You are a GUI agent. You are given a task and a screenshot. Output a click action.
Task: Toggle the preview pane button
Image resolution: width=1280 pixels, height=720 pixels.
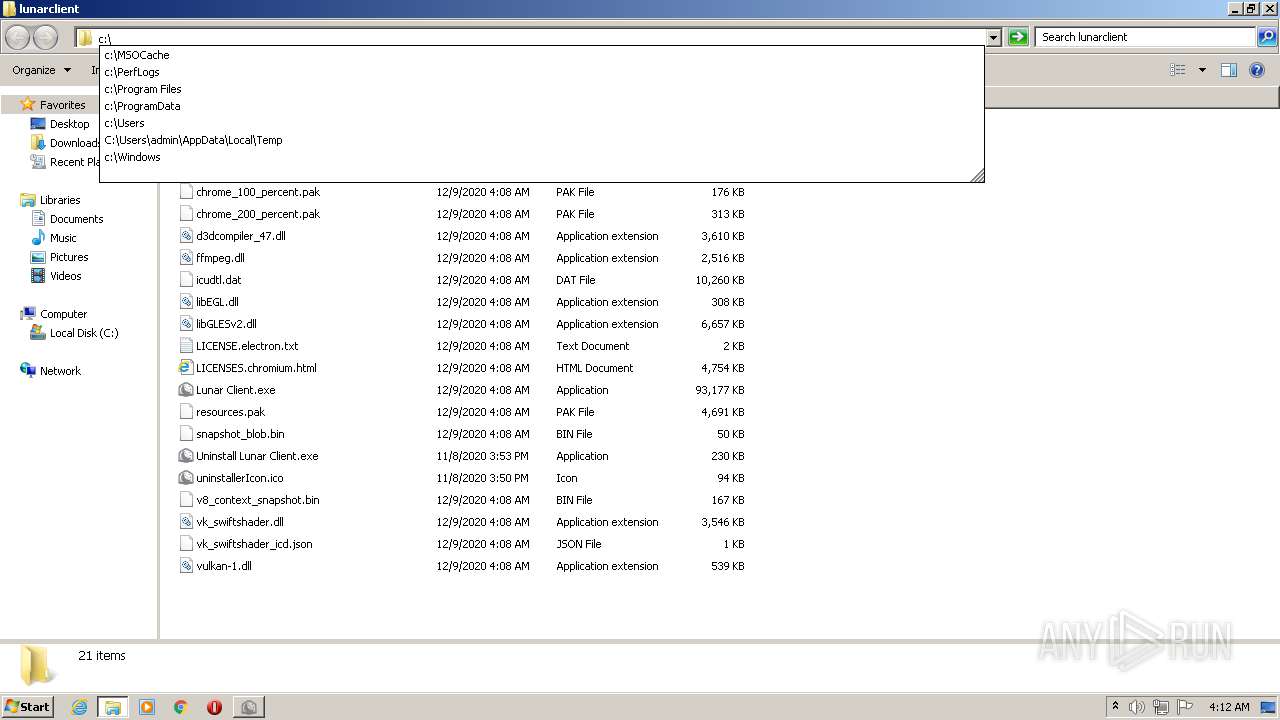point(1229,70)
